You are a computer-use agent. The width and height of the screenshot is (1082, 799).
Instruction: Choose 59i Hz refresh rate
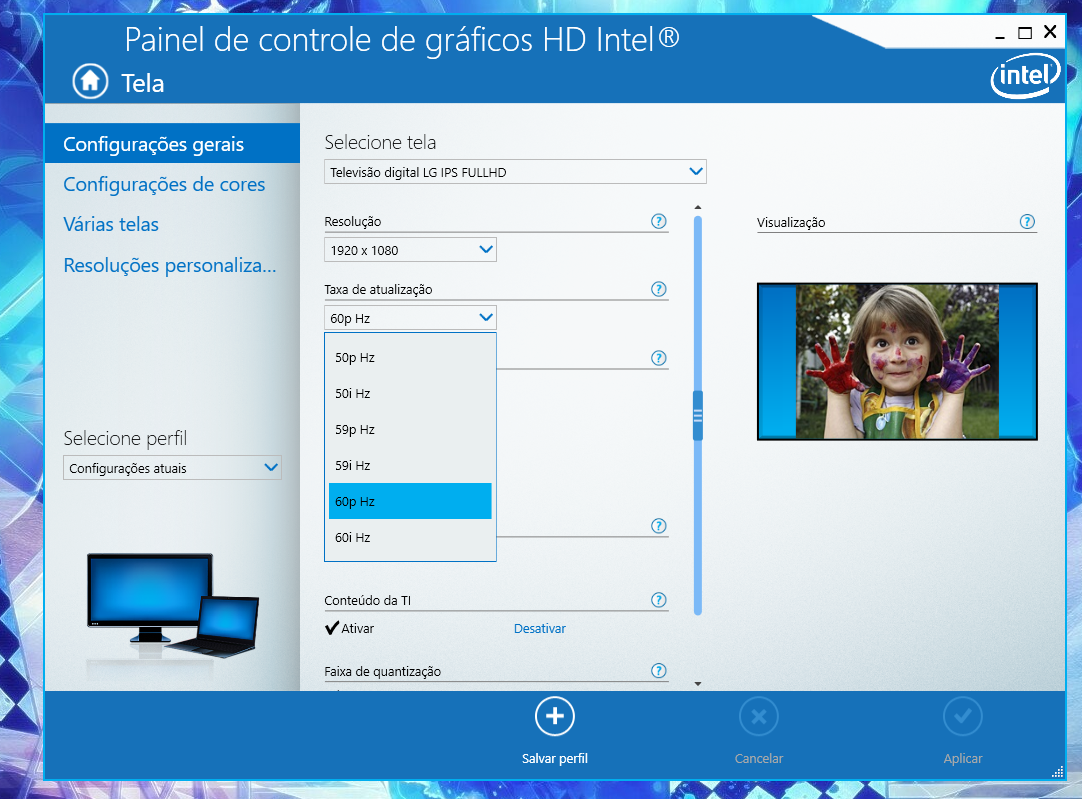coord(410,465)
